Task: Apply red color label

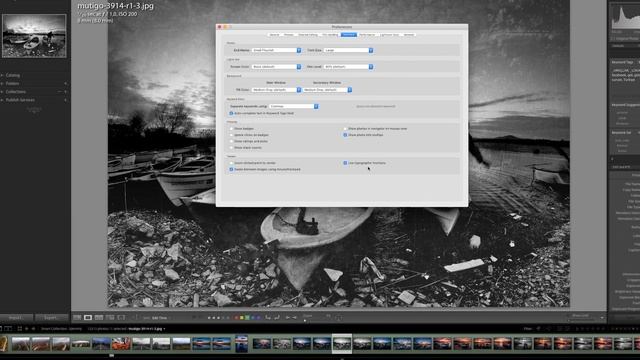Action: (236, 318)
